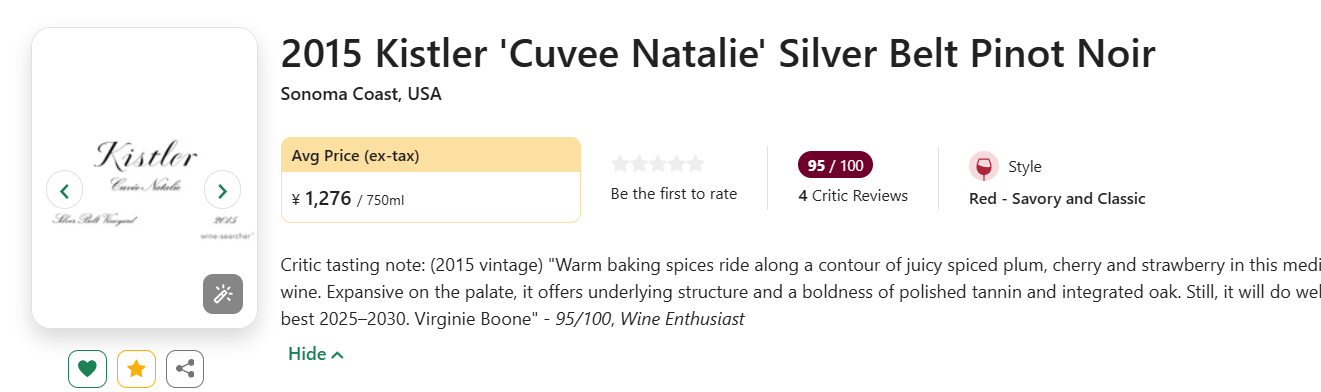Click the red wine glass Style icon
This screenshot has height=392, width=1321.
click(984, 167)
